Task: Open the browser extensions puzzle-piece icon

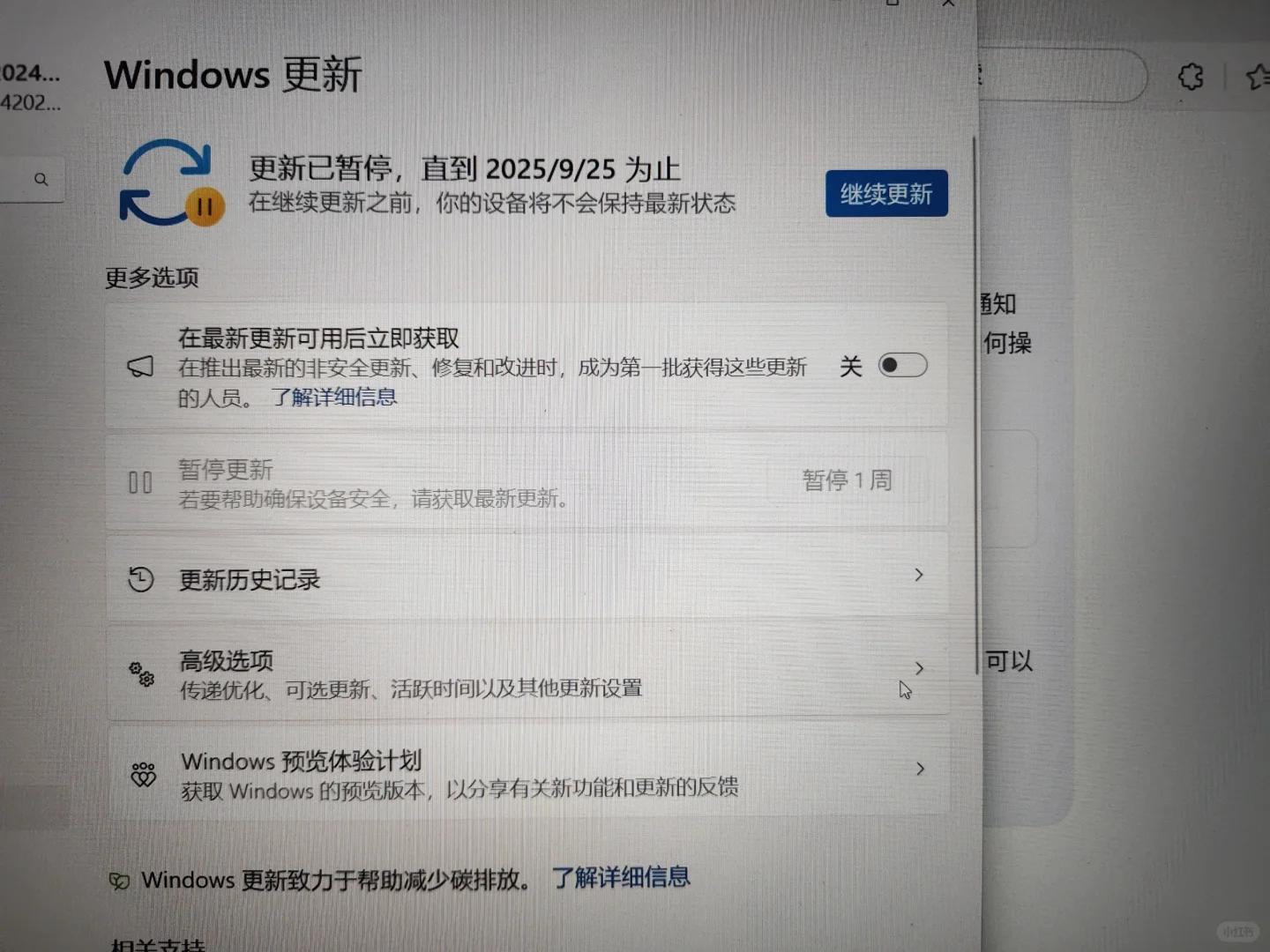Action: [1191, 77]
